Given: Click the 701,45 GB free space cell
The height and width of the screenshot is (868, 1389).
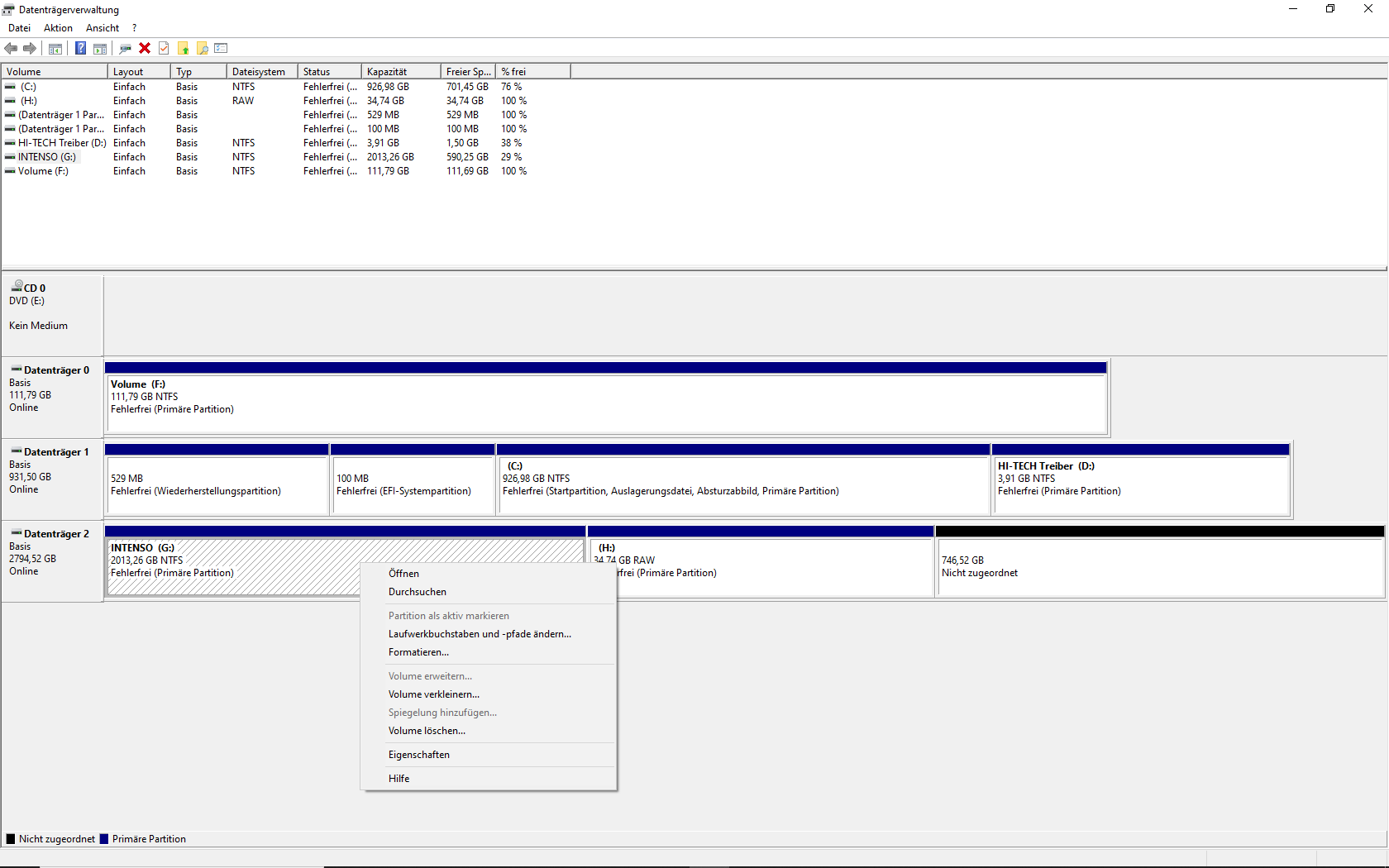Looking at the screenshot, I should point(467,87).
